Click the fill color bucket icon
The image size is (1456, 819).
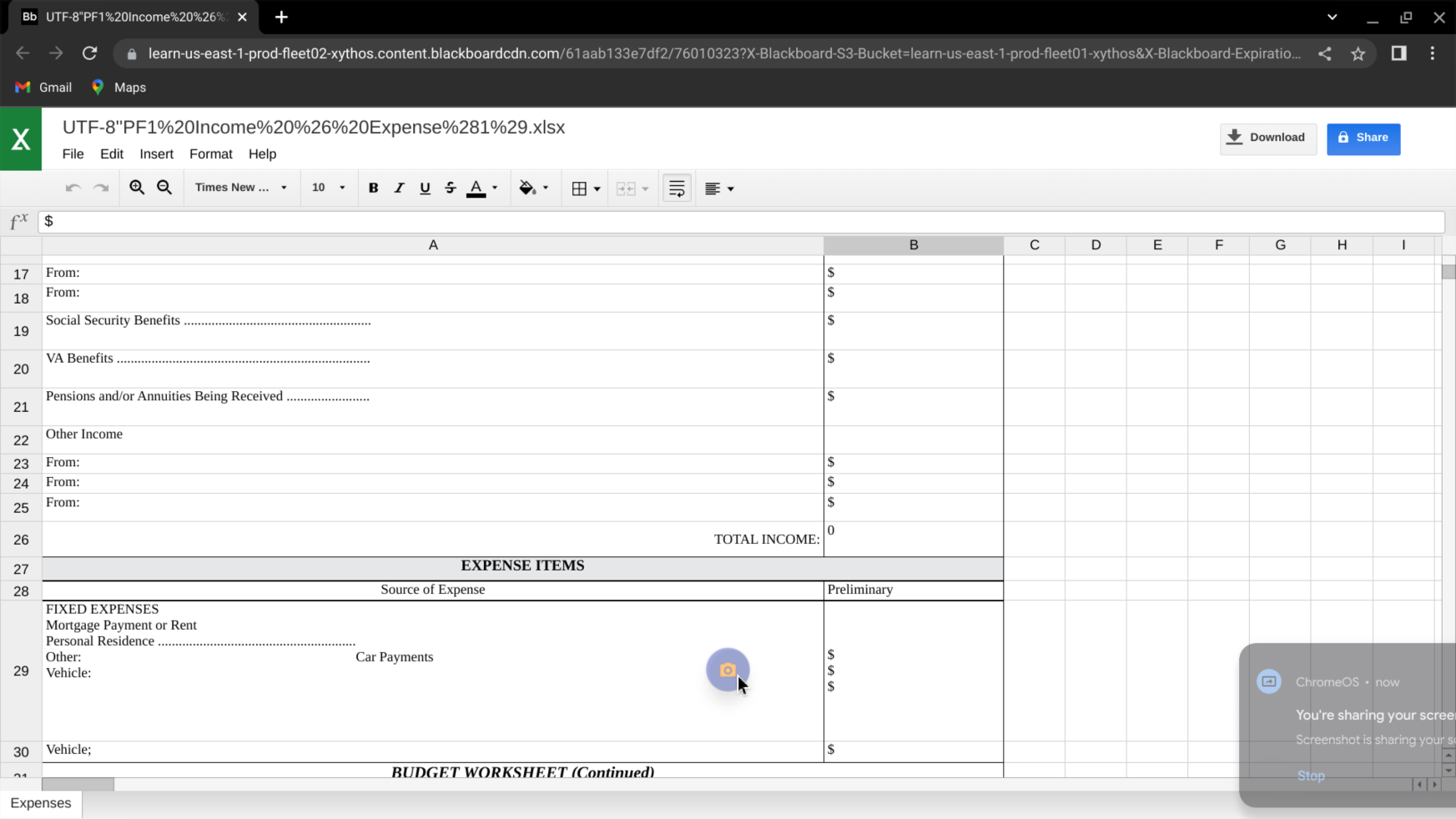pyautogui.click(x=526, y=188)
